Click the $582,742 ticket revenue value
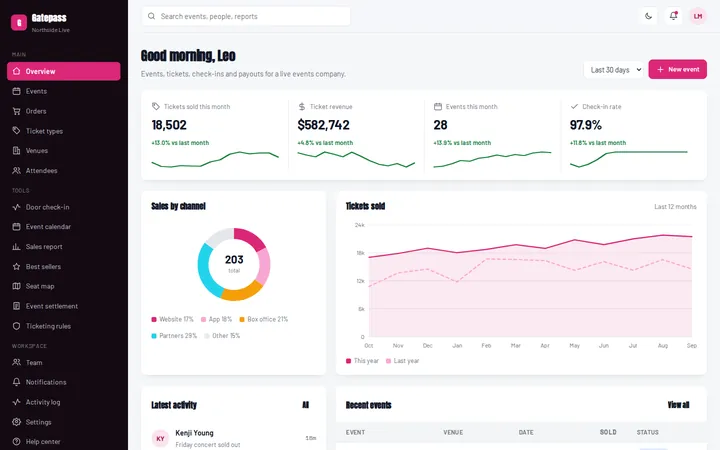 (x=323, y=125)
